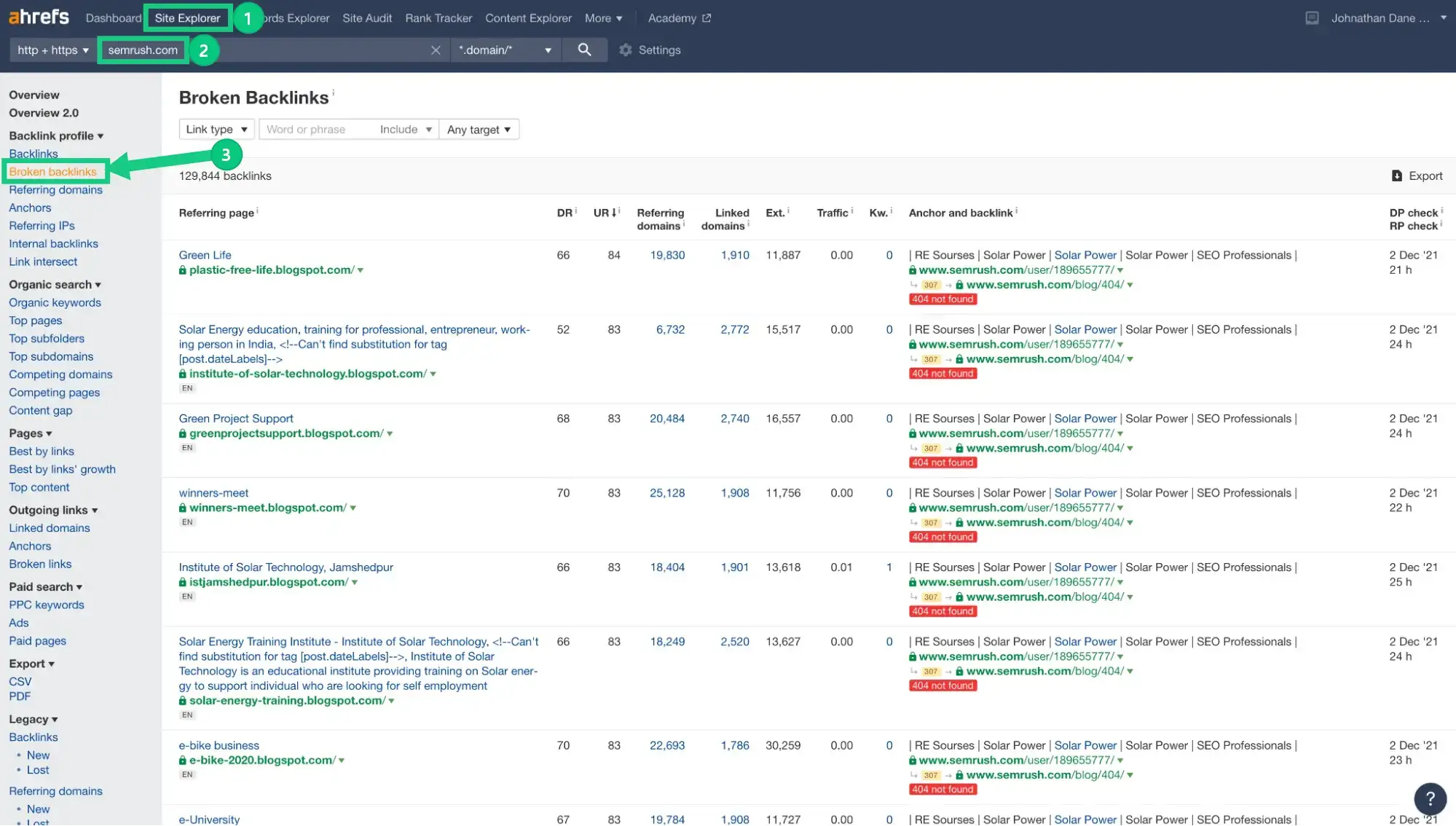Click the Word or phrase filter field
The height and width of the screenshot is (826, 1456).
click(317, 130)
